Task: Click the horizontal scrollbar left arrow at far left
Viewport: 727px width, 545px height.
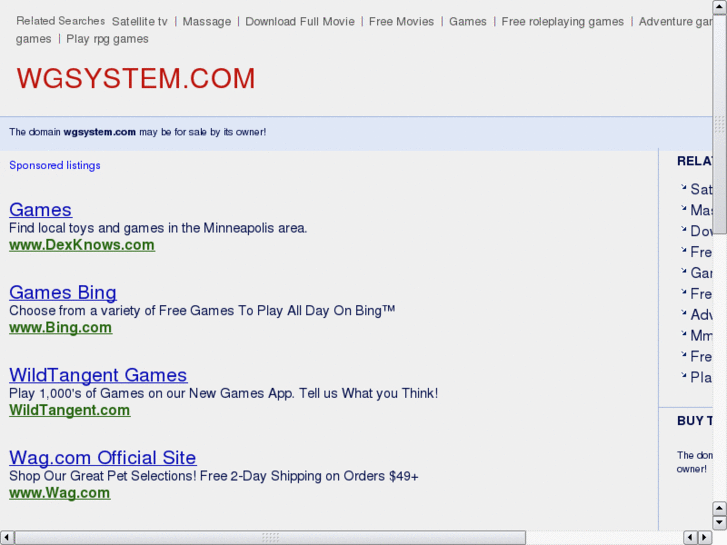Action: 6,538
